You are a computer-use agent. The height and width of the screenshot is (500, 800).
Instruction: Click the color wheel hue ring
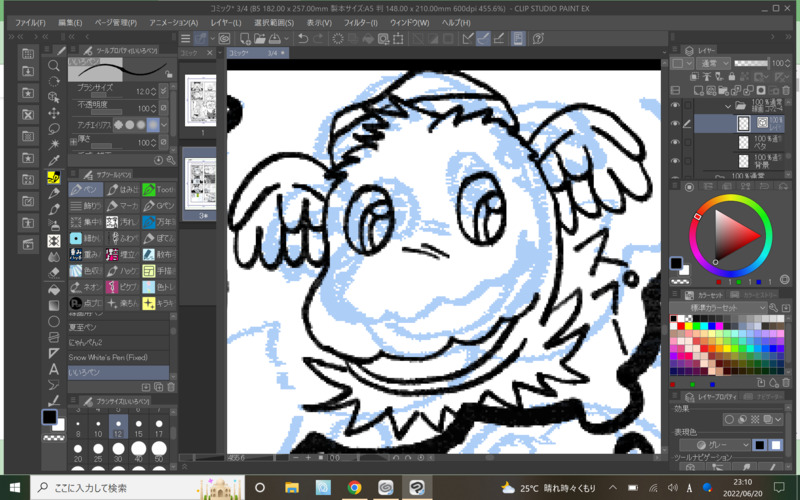730,199
